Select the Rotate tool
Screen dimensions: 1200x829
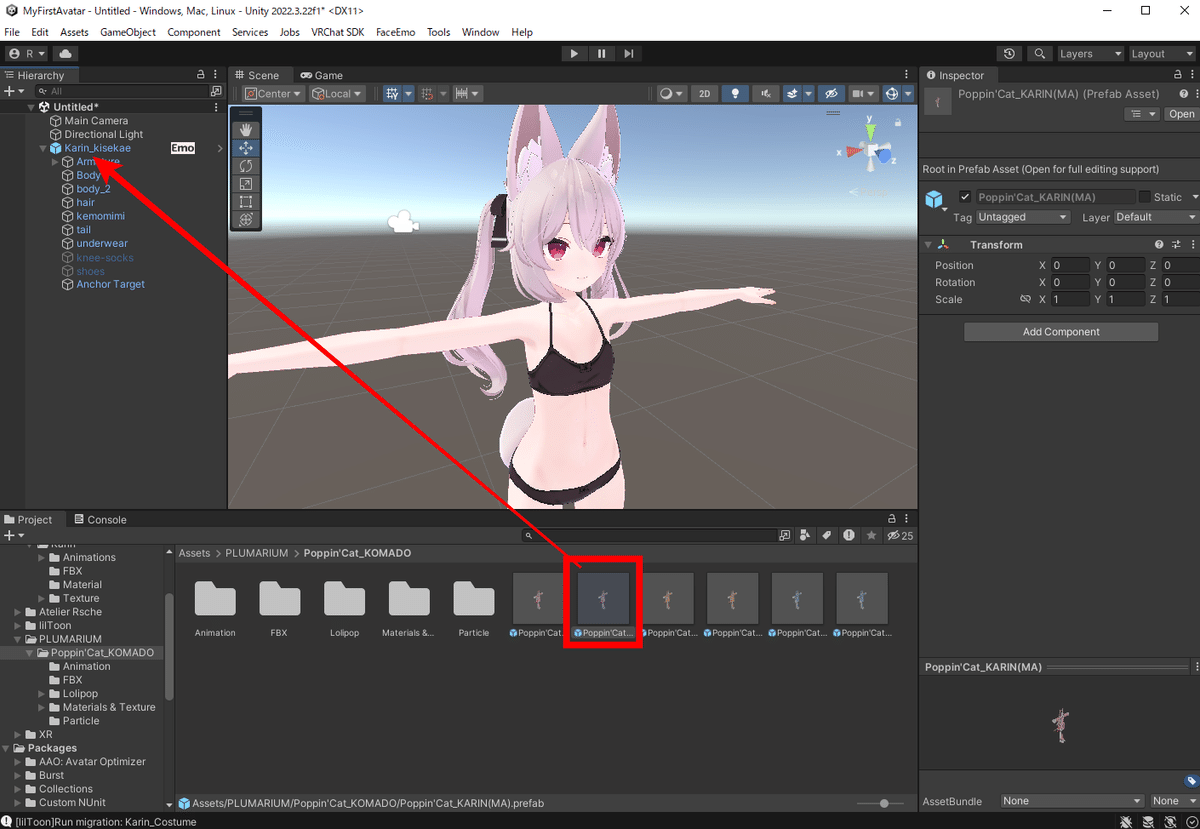coord(246,166)
